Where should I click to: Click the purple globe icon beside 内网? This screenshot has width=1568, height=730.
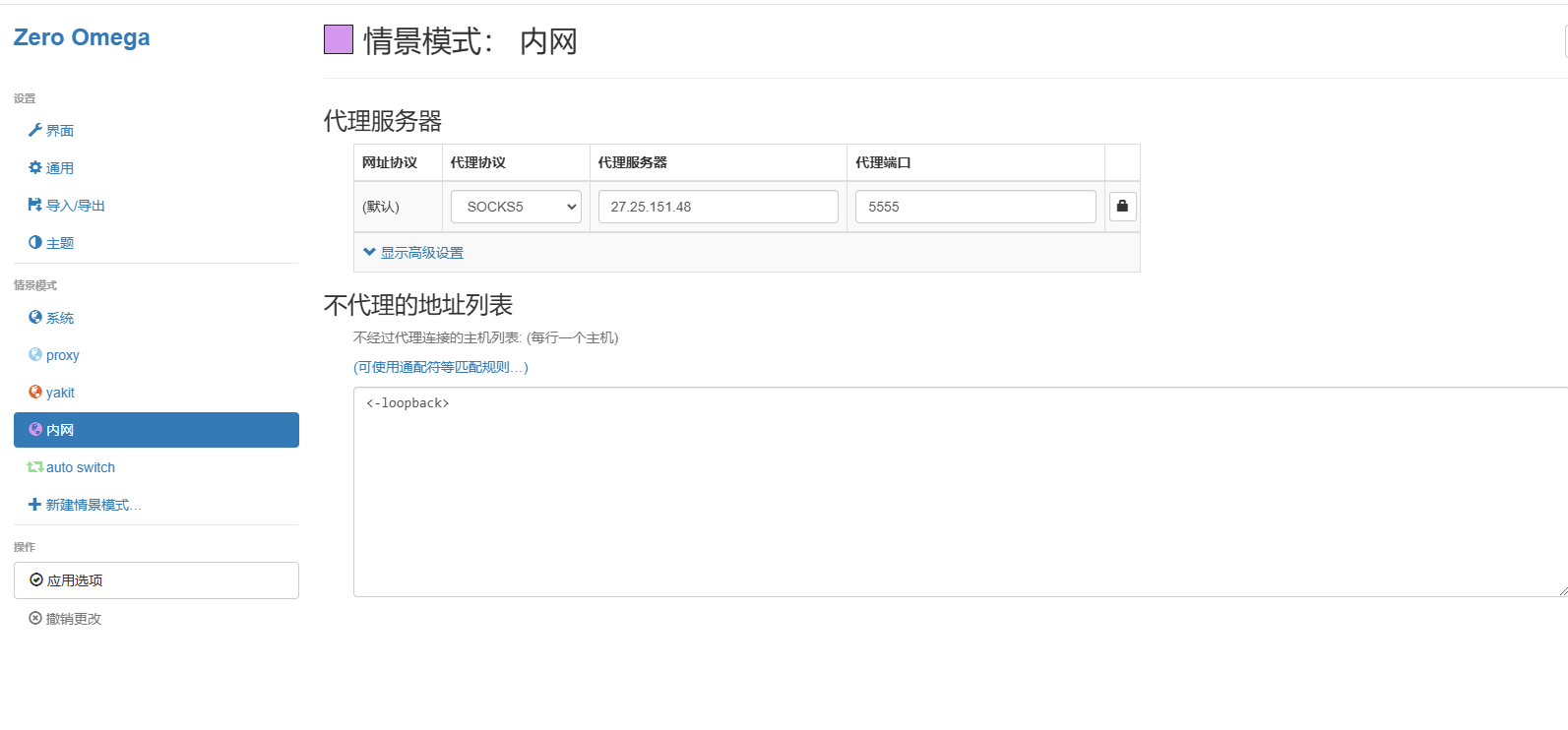tap(35, 429)
